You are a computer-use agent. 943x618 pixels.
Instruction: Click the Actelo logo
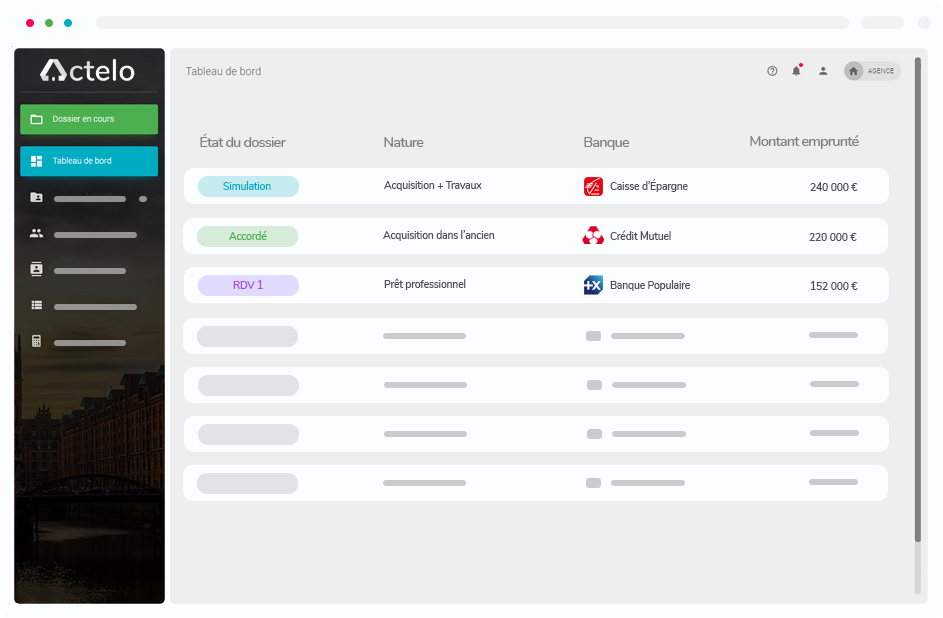tap(88, 70)
